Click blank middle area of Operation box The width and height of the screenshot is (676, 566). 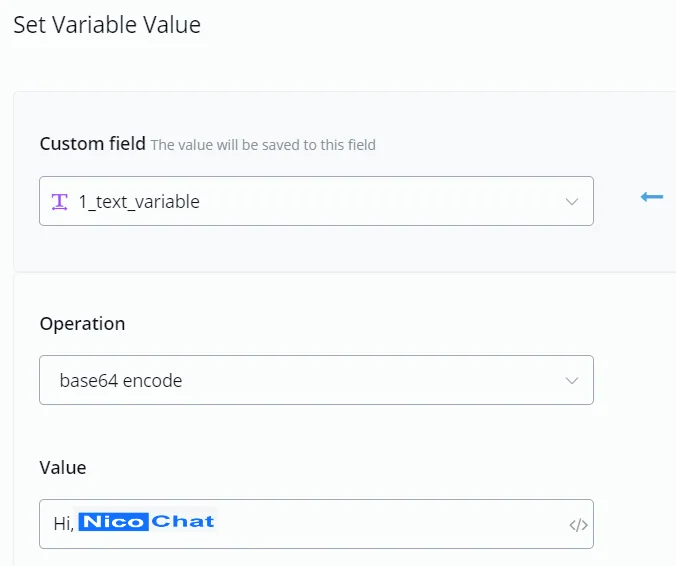(371, 380)
